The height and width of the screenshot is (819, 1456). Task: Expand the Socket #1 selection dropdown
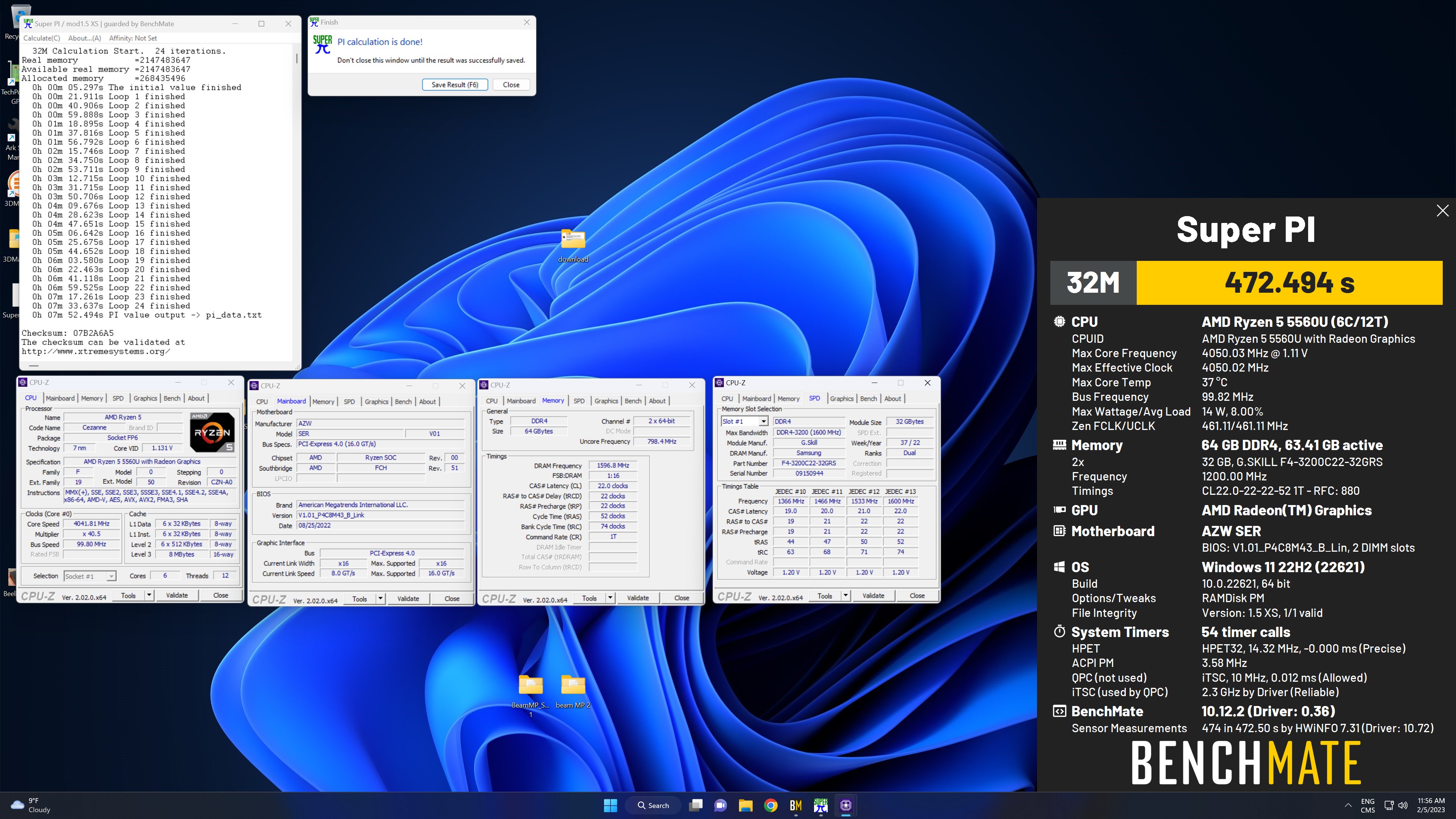[111, 576]
